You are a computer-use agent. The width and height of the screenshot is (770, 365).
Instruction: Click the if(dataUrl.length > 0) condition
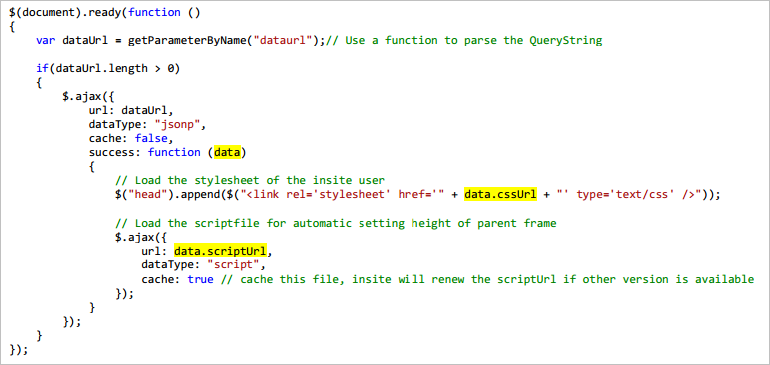(108, 68)
